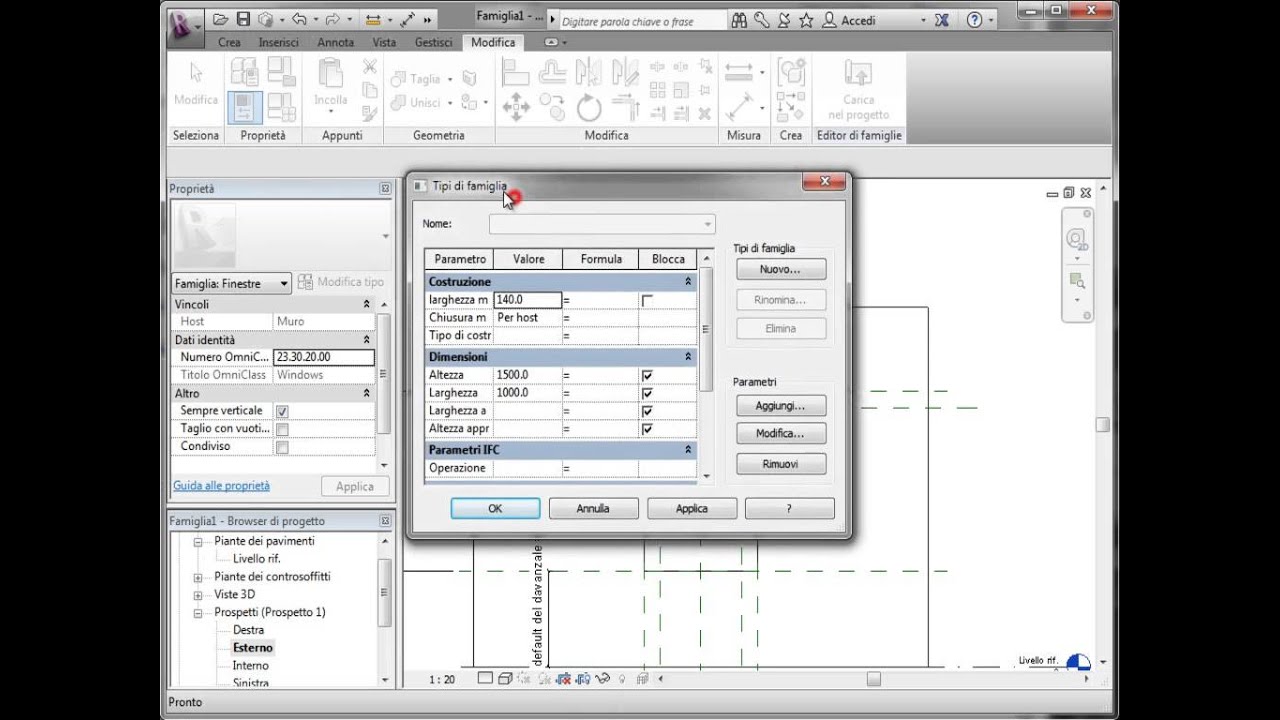Image resolution: width=1280 pixels, height=720 pixels.
Task: Open the Help question mark icon
Action: click(975, 20)
